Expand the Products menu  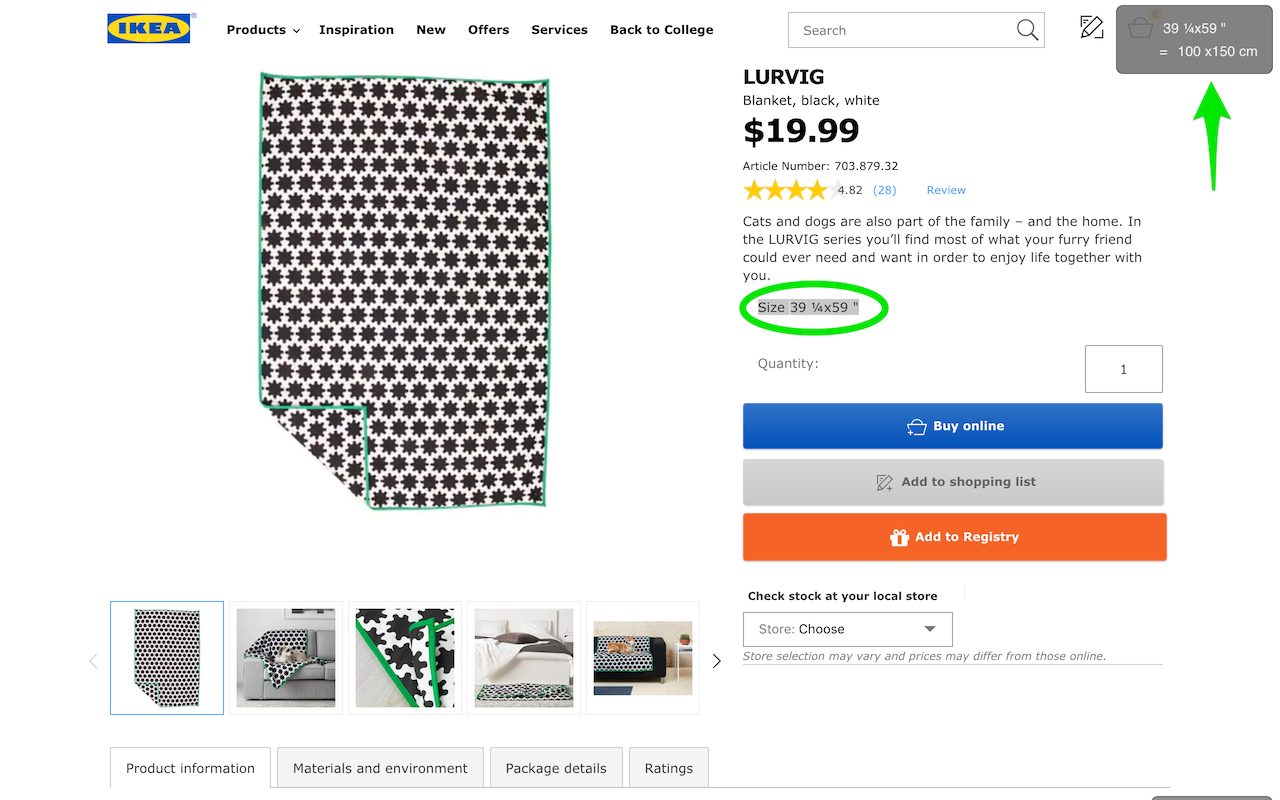[263, 30]
